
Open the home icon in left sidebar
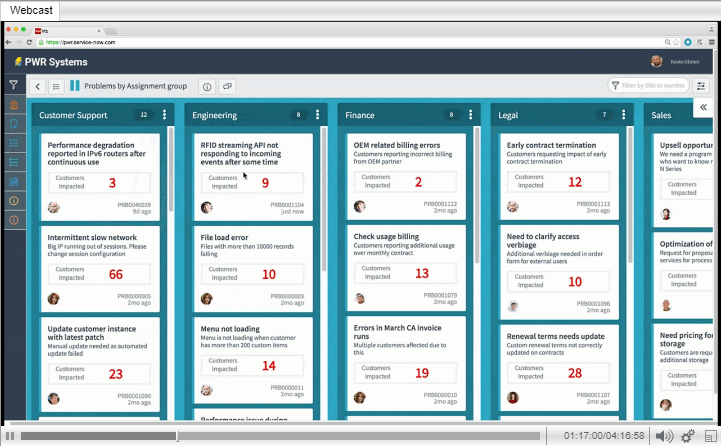(14, 105)
